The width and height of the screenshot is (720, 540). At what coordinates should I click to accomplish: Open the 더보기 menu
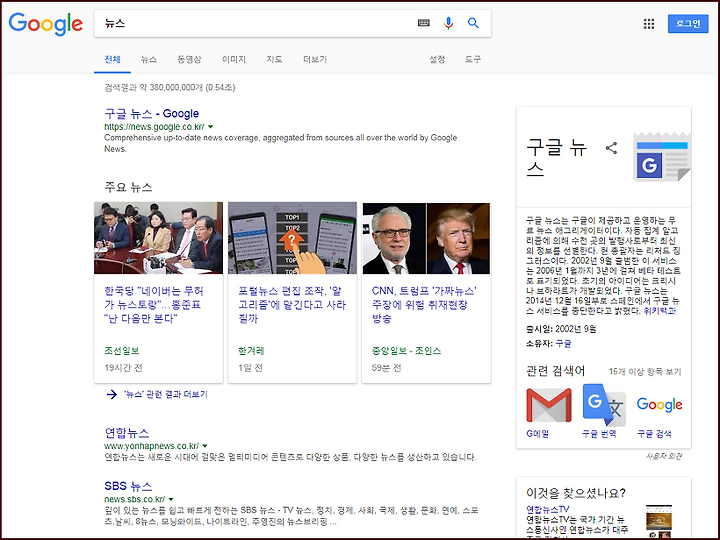(x=315, y=60)
